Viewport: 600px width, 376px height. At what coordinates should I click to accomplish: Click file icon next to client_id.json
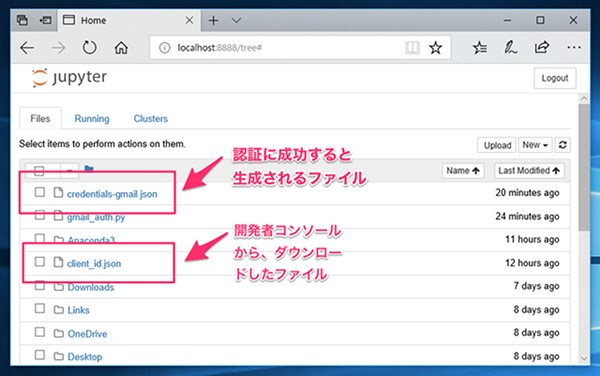click(x=58, y=262)
